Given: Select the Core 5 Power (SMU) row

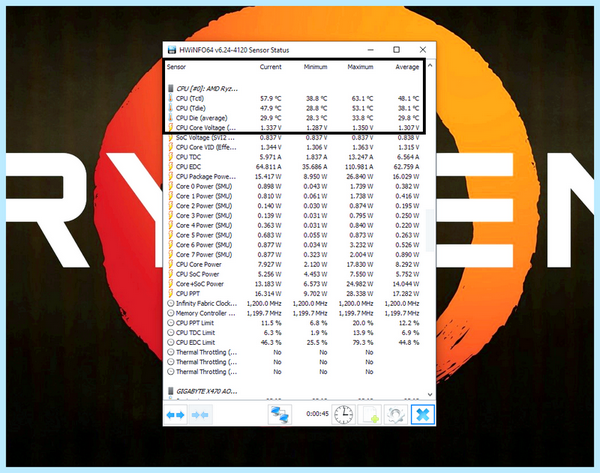Looking at the screenshot, I should tap(294, 235).
